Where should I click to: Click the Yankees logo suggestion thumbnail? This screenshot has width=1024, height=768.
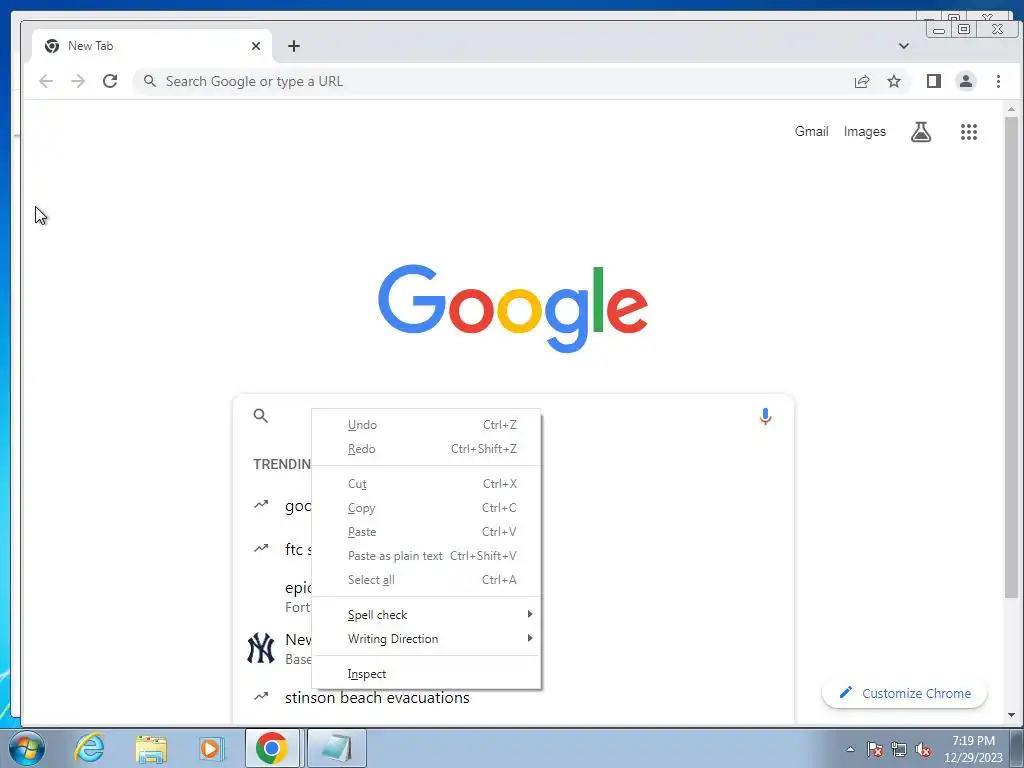click(261, 648)
